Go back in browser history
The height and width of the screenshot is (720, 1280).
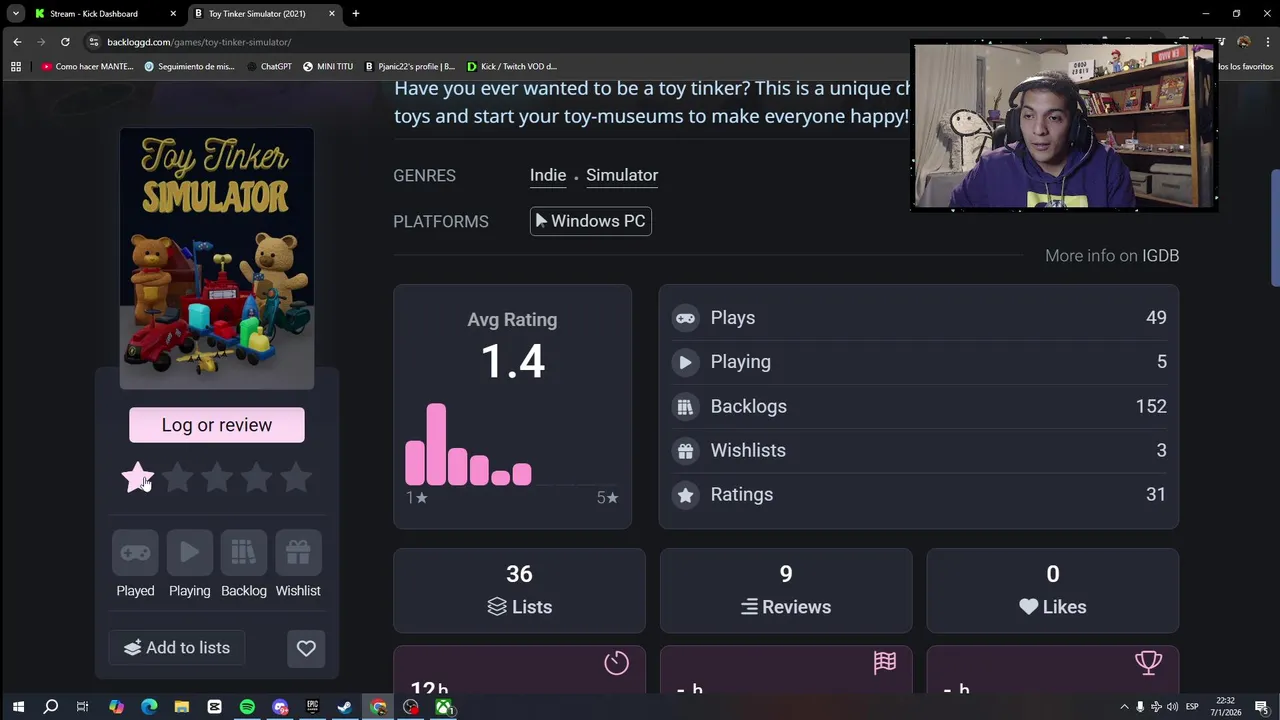point(17,42)
